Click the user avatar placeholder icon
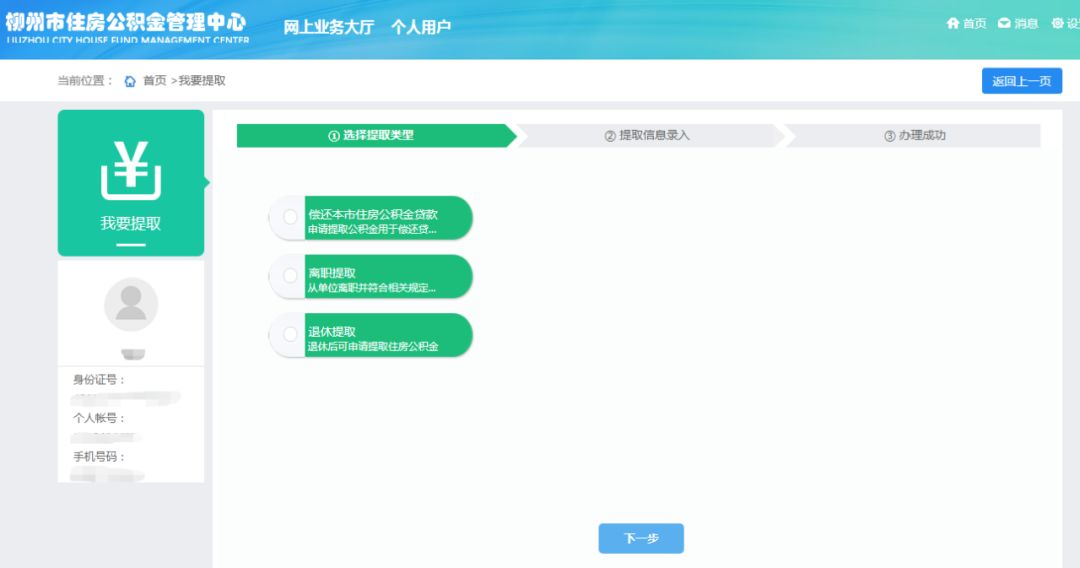This screenshot has width=1080, height=568. click(131, 304)
